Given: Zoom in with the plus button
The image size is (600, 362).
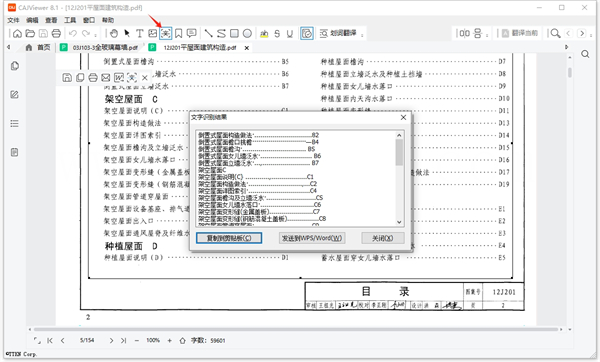Looking at the screenshot, I should tap(170, 341).
